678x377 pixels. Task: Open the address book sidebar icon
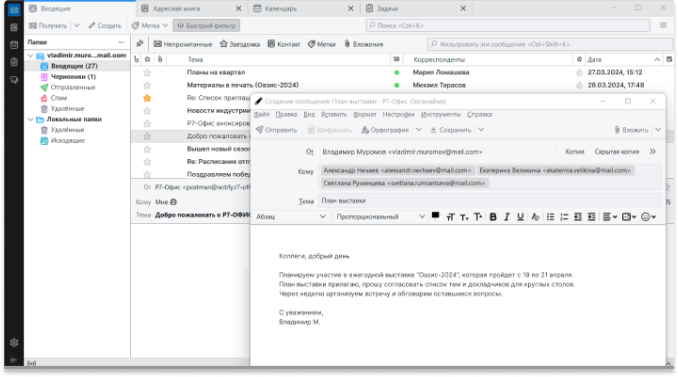tap(14, 27)
